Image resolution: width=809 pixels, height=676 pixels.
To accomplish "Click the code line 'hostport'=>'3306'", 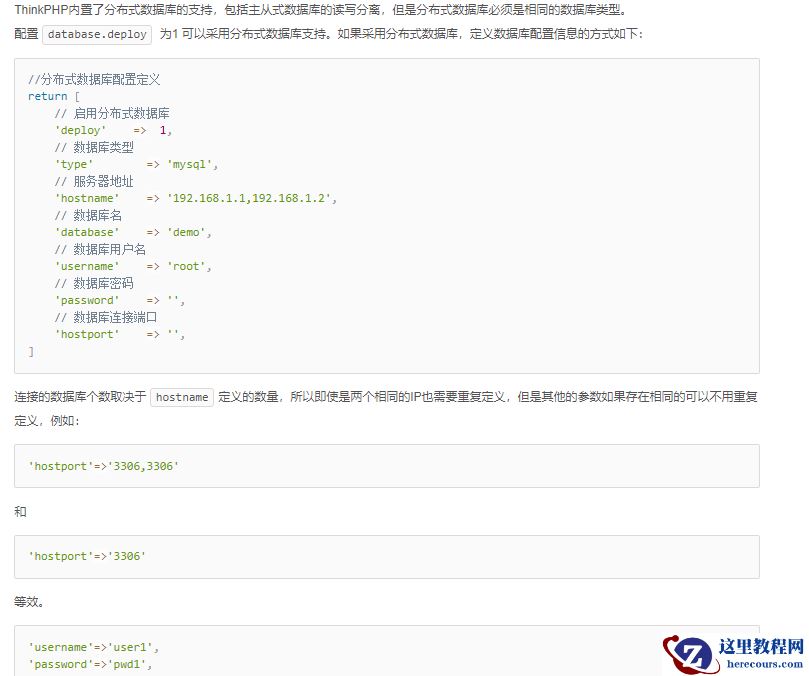I will click(87, 557).
